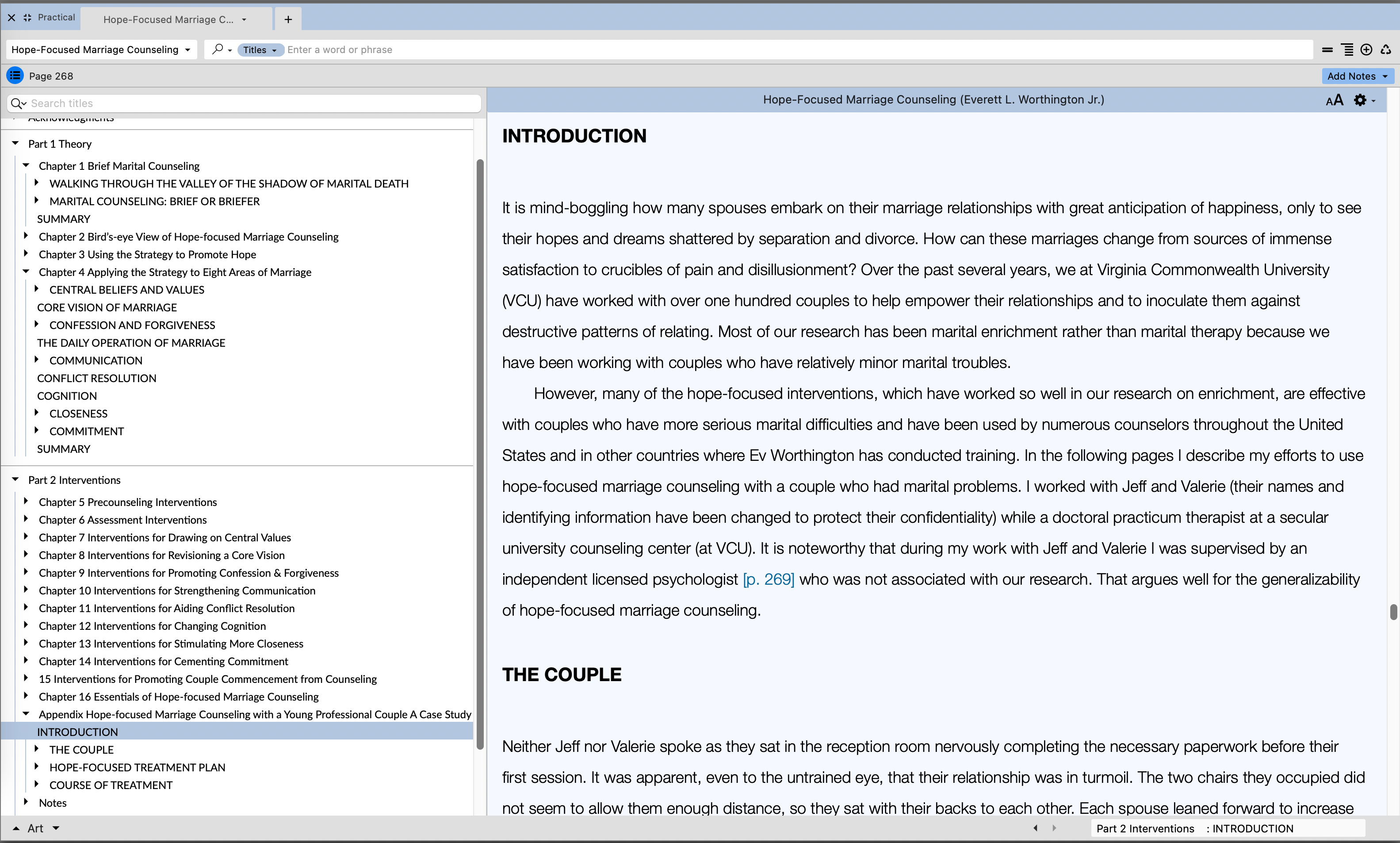Select Chapter 11 Aiding Conflict Resolution
Viewport: 1400px width, 843px height.
tap(166, 609)
